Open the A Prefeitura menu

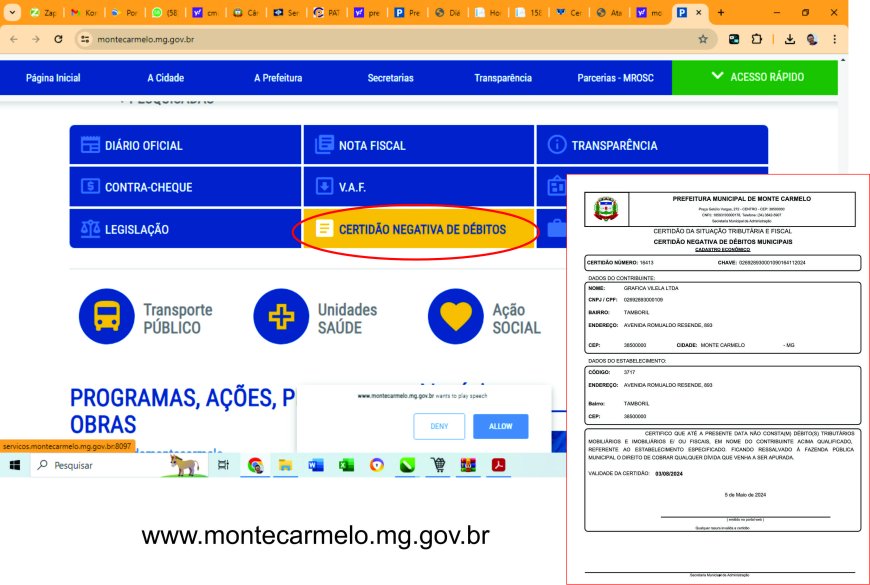click(x=278, y=78)
